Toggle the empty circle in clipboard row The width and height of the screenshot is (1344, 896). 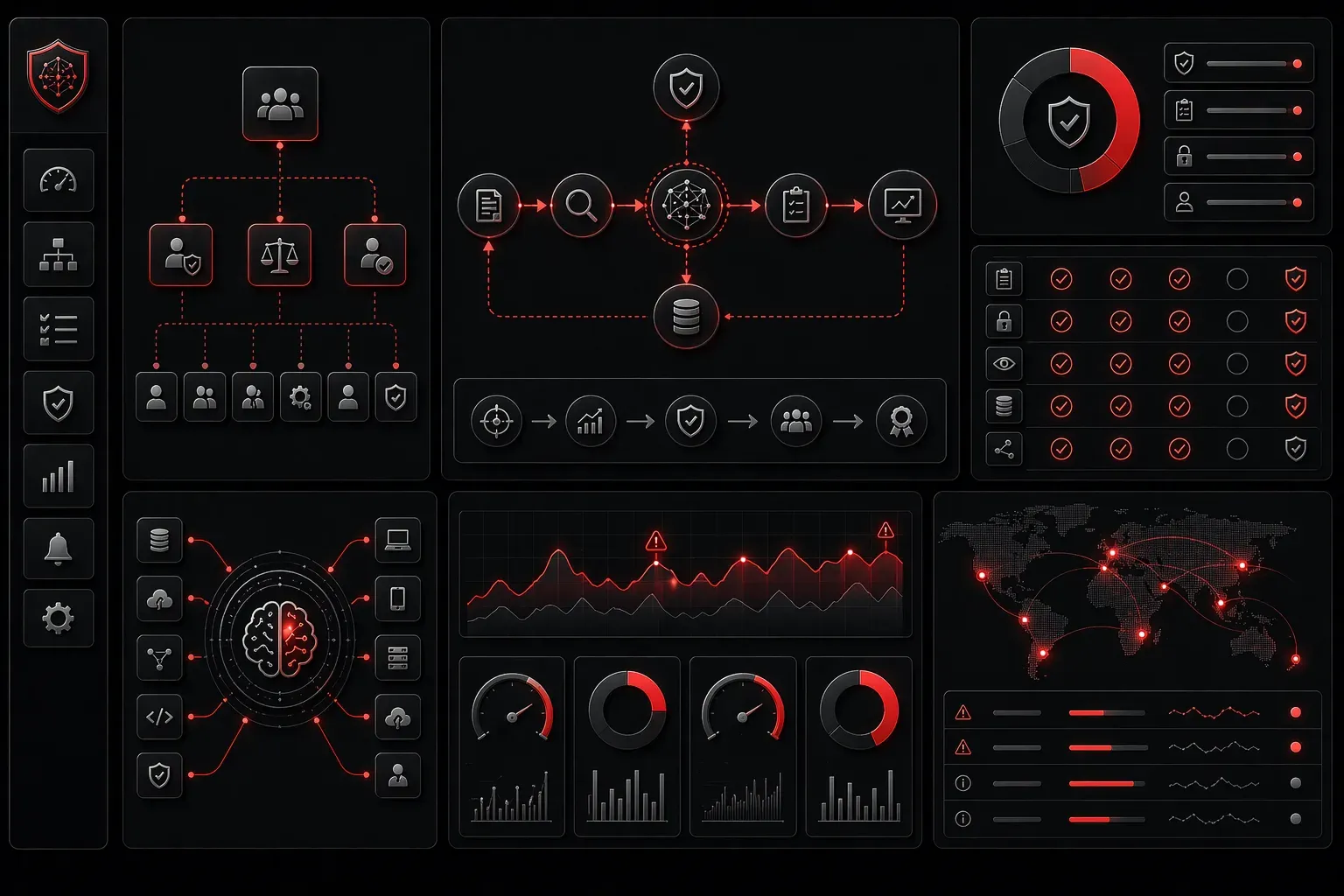click(x=1237, y=279)
